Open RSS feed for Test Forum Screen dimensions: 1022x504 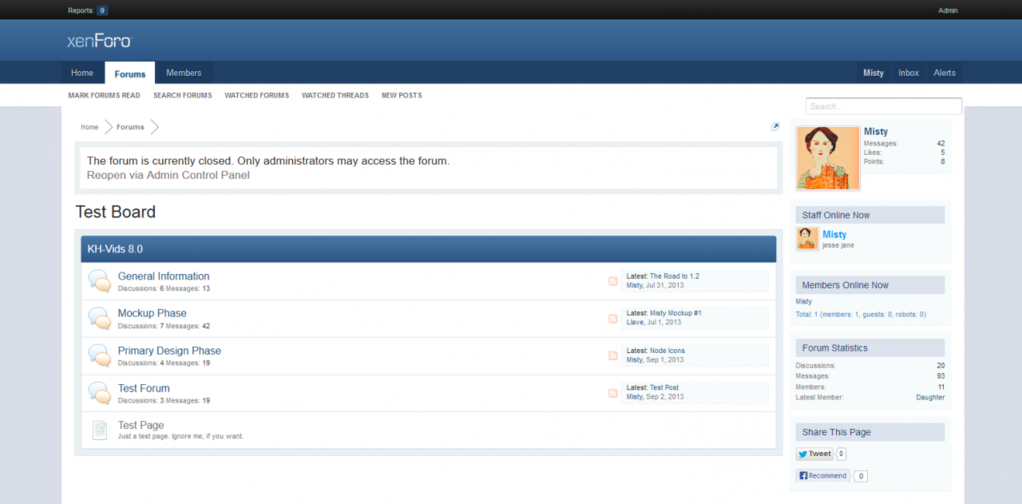(613, 393)
